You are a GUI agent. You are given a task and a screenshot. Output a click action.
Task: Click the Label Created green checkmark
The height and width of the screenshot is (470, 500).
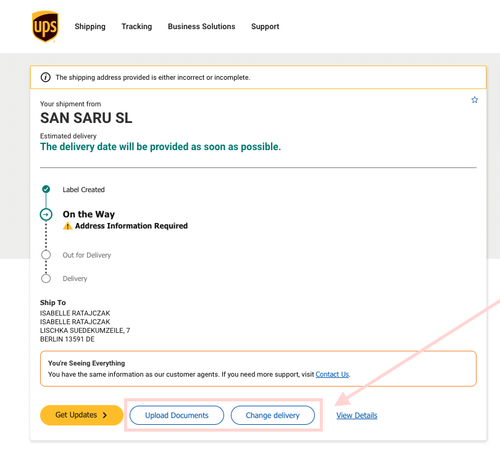point(46,189)
